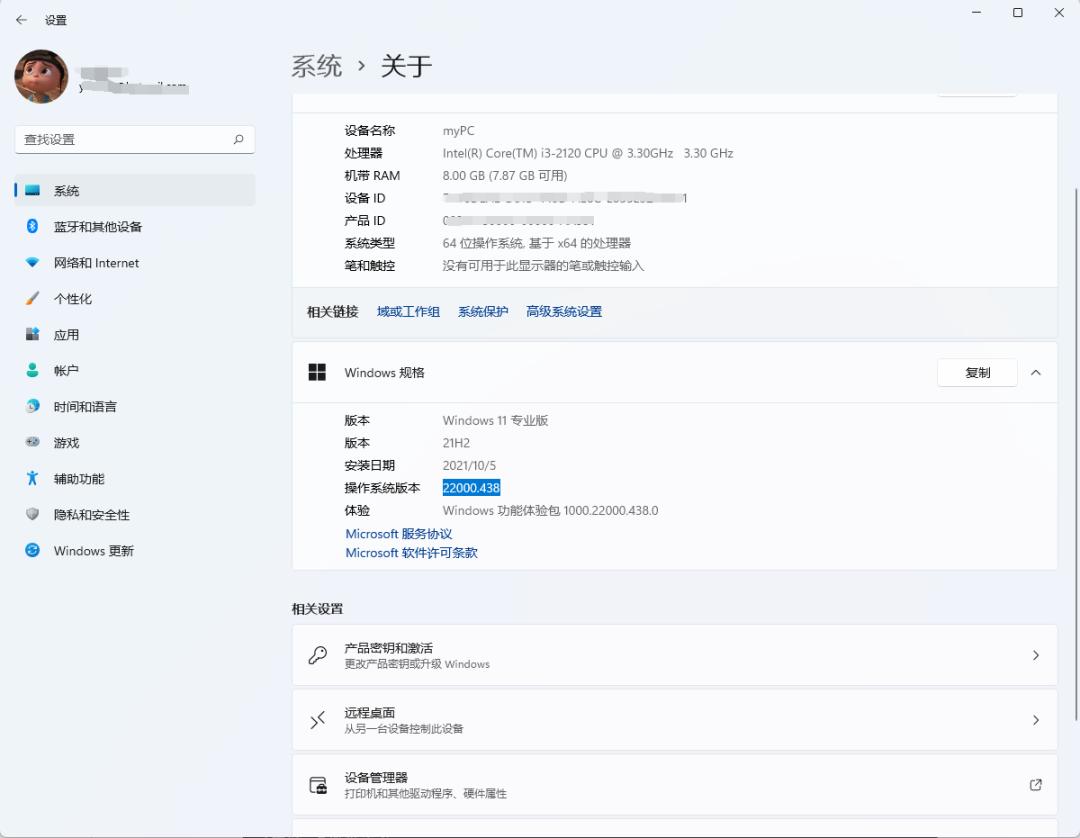This screenshot has height=838, width=1080.
Task: Open 辅助功能 settings
Action: (x=135, y=479)
